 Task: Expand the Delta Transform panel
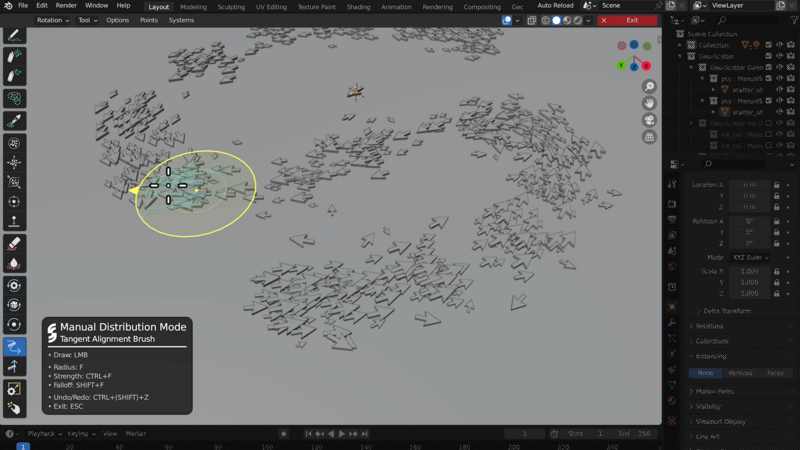tap(727, 311)
